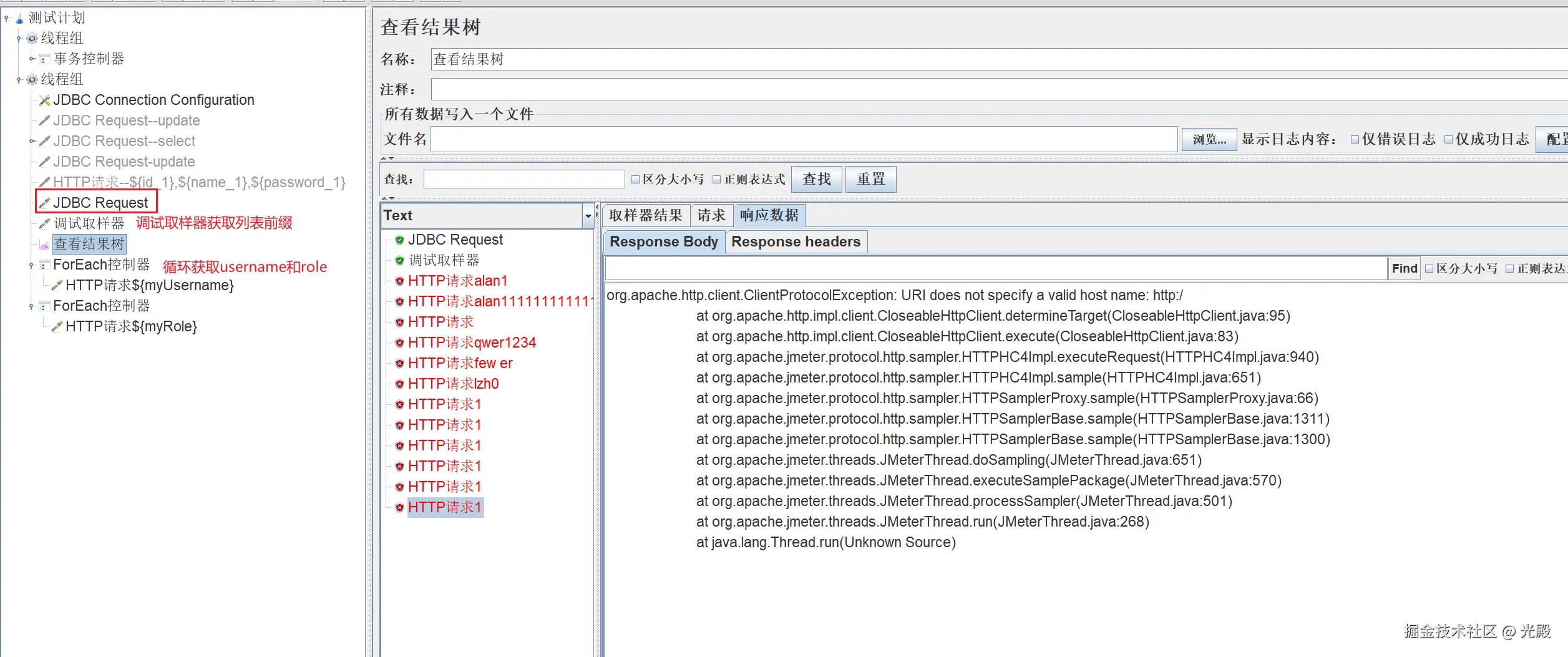1568x657 pixels.
Task: Expand the 事务控制器 node
Action: (32, 59)
